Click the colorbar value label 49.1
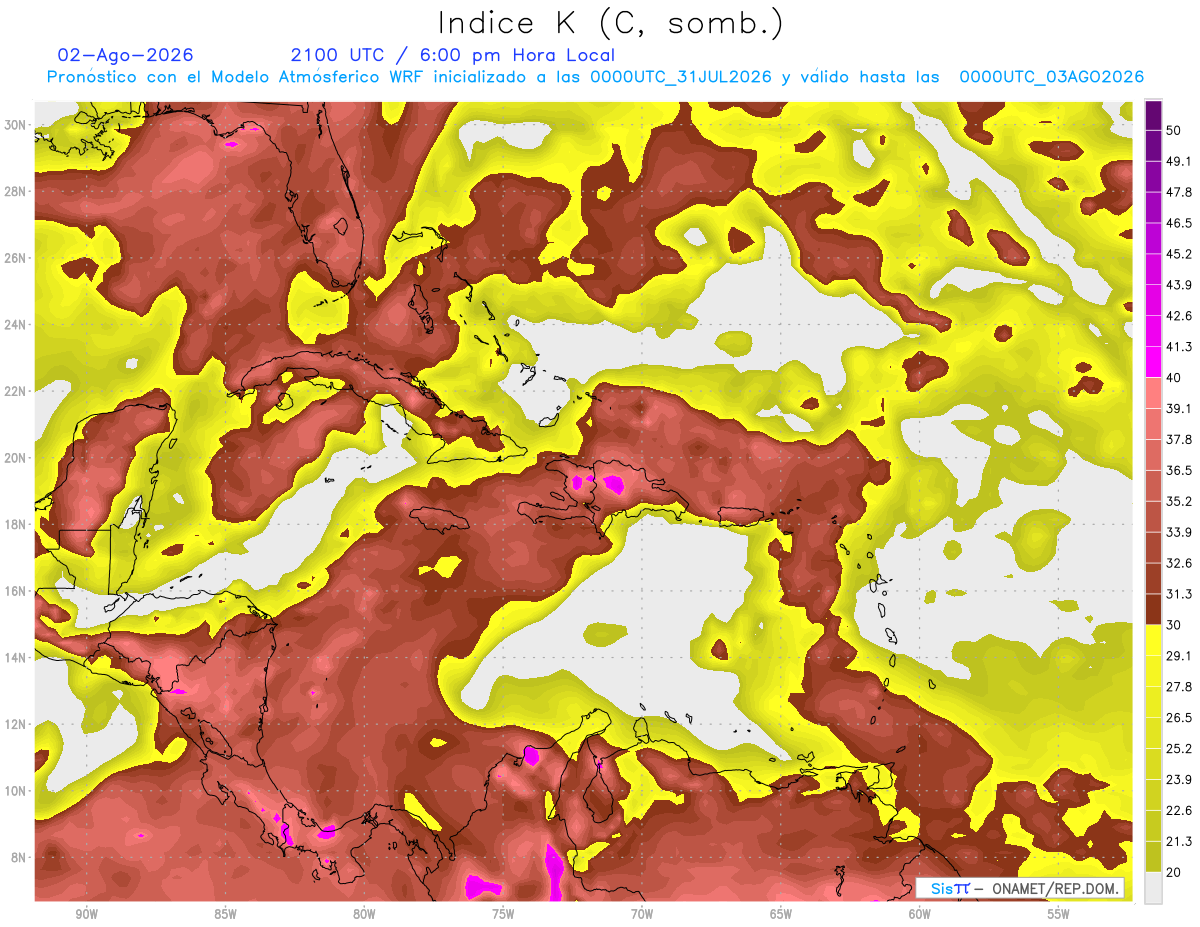The image size is (1200, 927). tap(1180, 161)
